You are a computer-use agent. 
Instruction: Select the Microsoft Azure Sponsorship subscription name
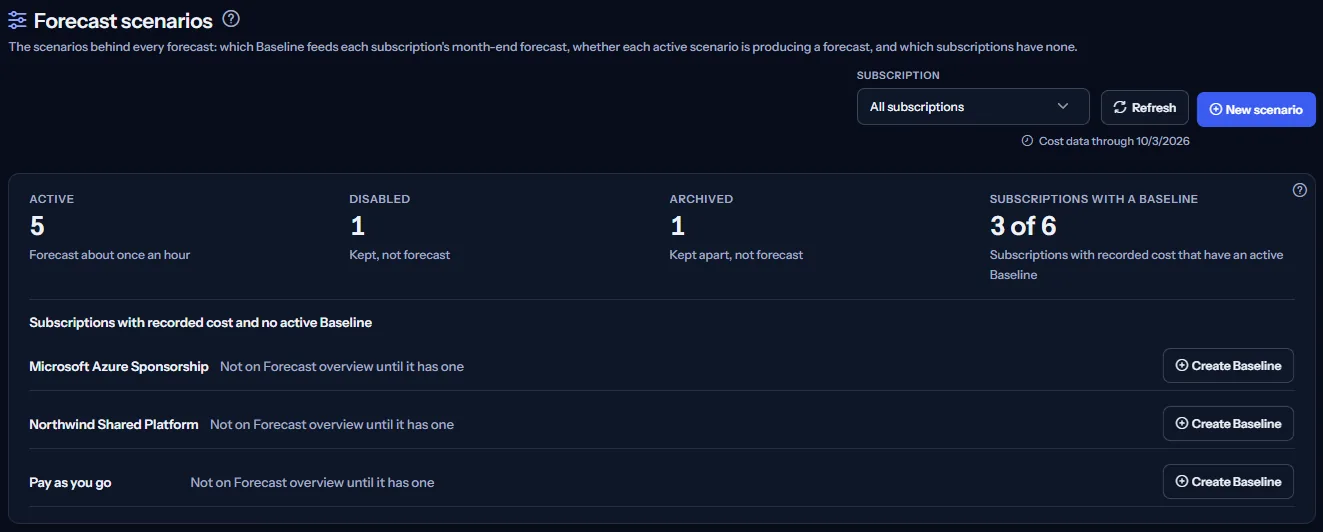point(119,367)
